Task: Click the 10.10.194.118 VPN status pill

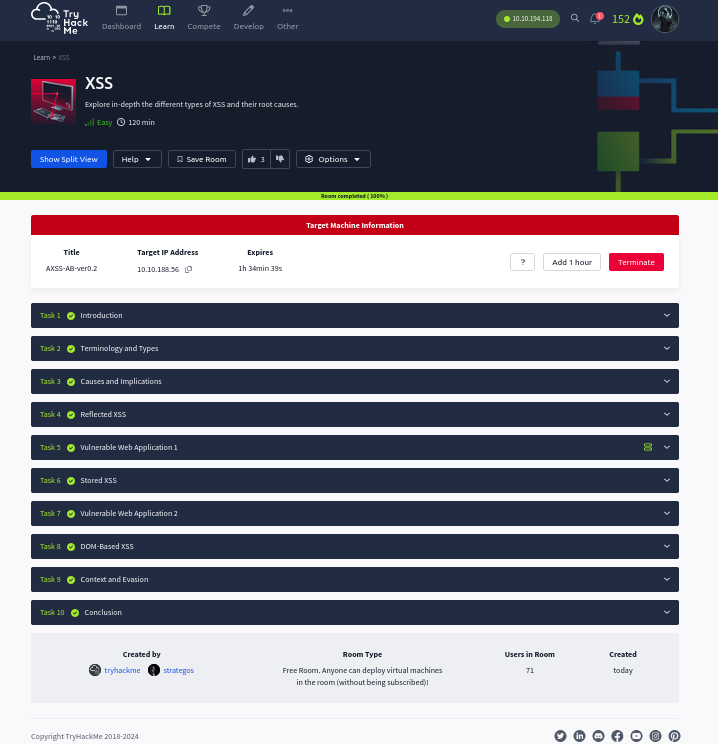Action: click(x=528, y=19)
